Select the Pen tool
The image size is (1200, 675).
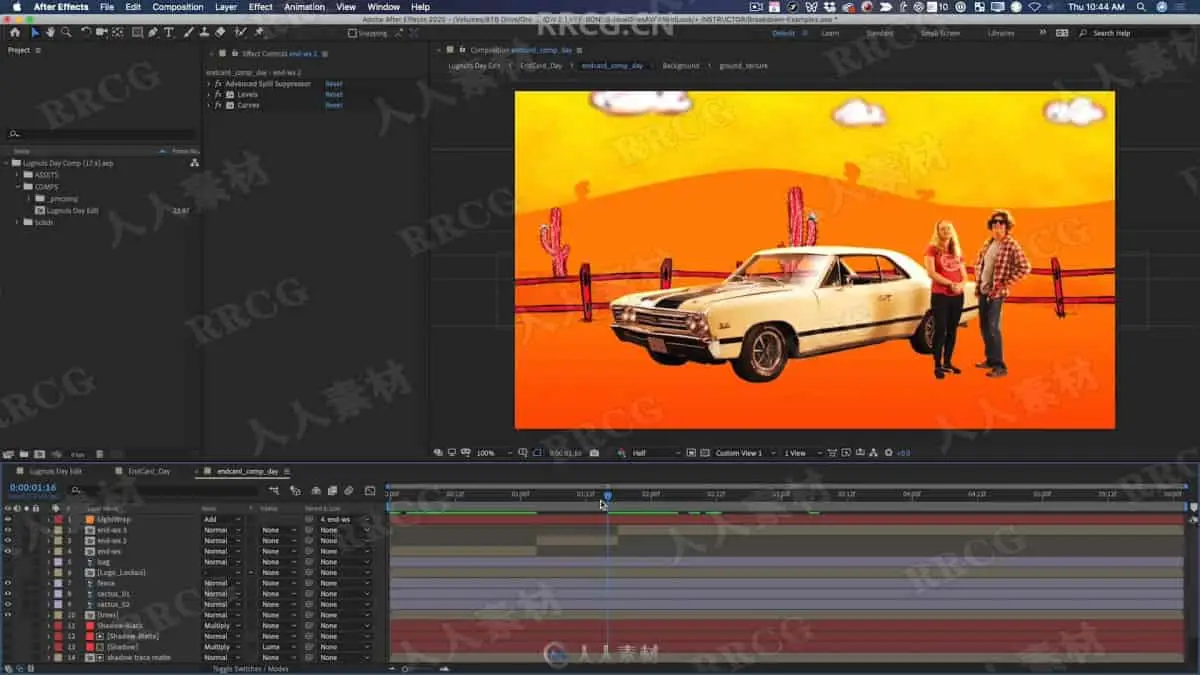153,32
